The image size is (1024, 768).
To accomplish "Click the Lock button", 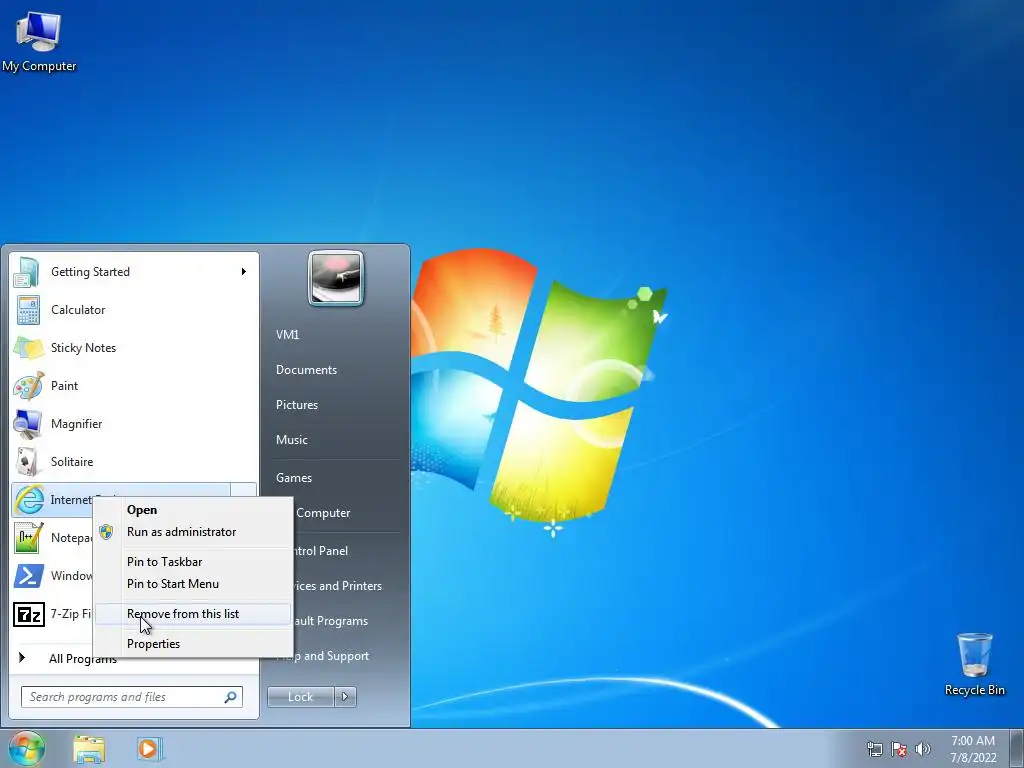I will [x=301, y=697].
